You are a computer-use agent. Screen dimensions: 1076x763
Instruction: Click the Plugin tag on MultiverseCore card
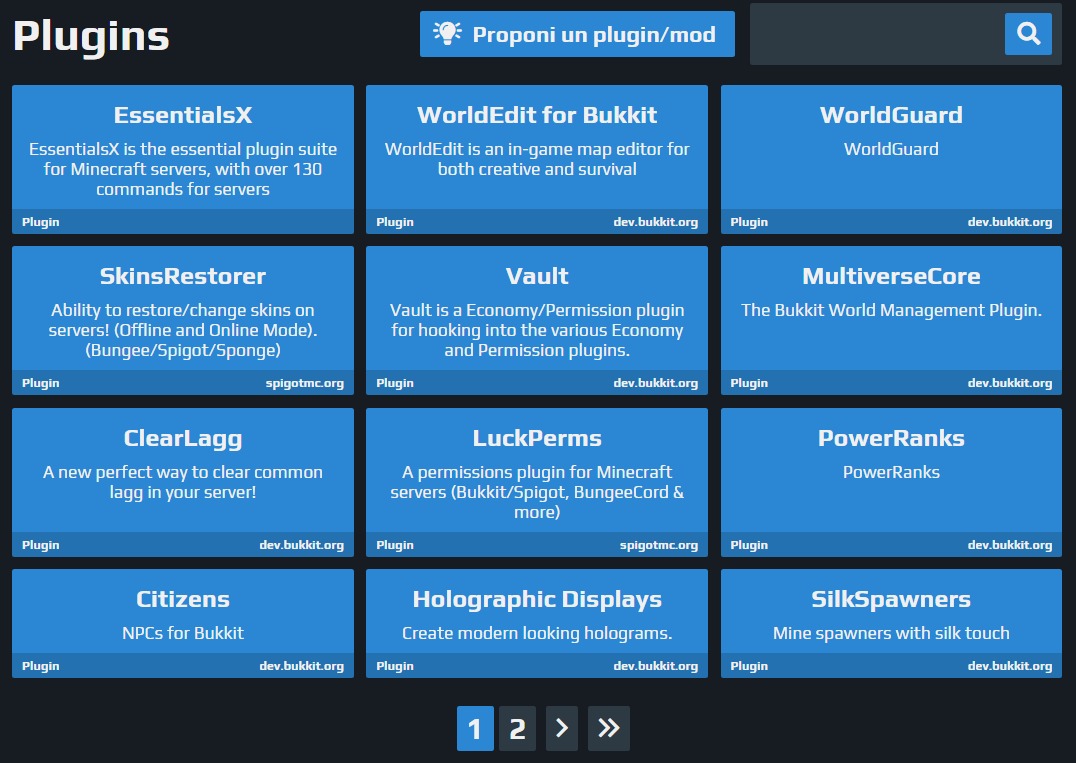click(749, 384)
